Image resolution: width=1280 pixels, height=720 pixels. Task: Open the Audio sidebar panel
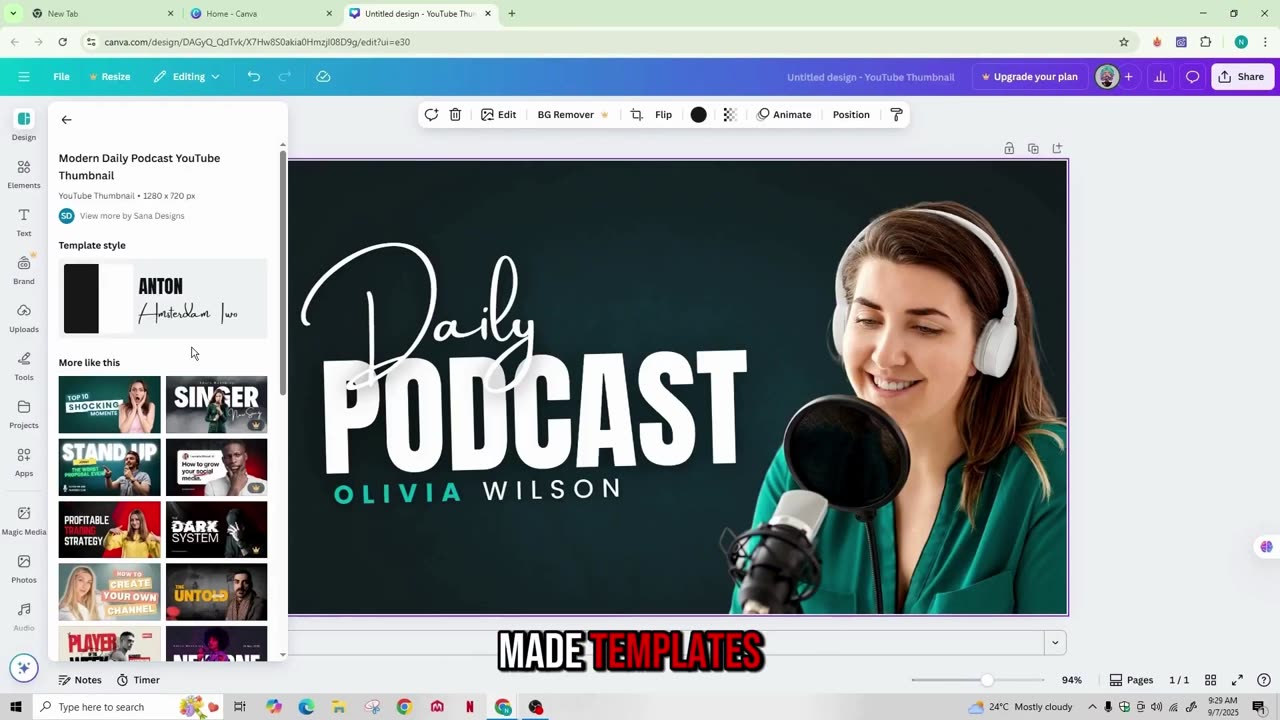[24, 616]
